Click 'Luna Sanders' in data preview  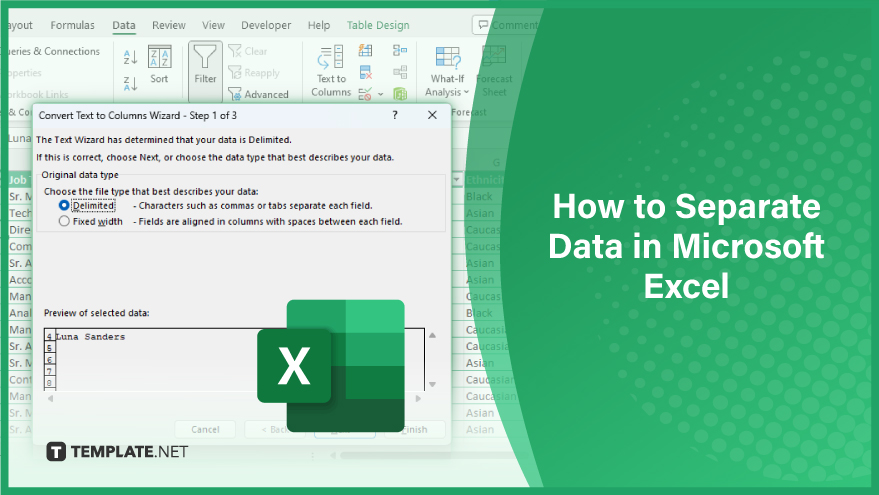click(90, 337)
